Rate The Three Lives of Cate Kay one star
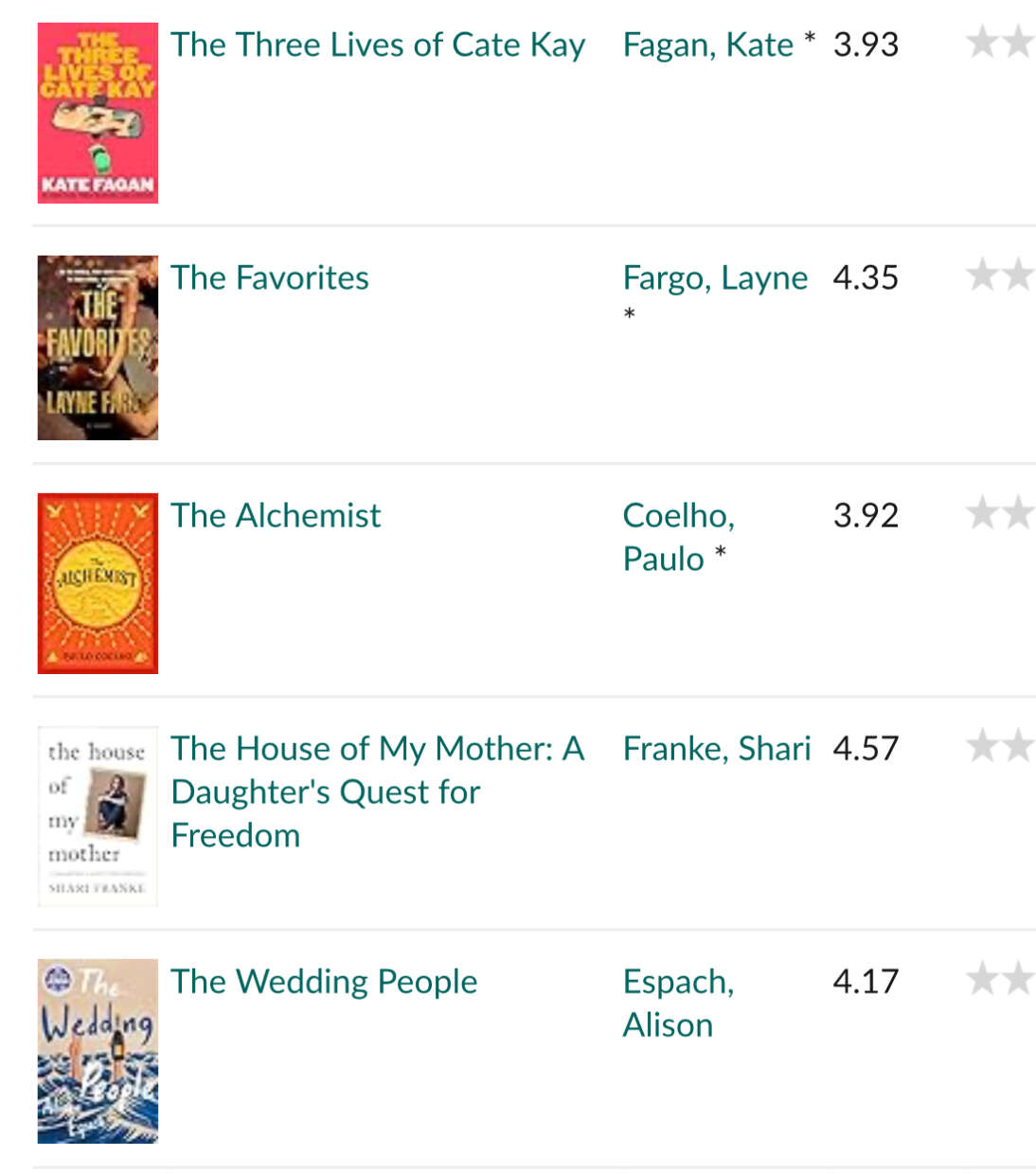This screenshot has width=1036, height=1174. click(982, 42)
